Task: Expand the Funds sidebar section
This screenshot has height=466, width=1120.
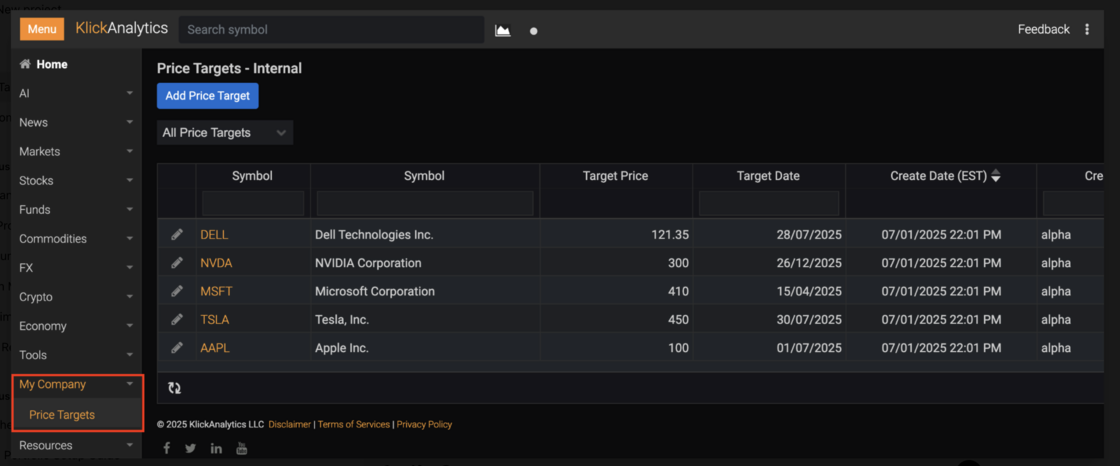Action: [x=76, y=209]
